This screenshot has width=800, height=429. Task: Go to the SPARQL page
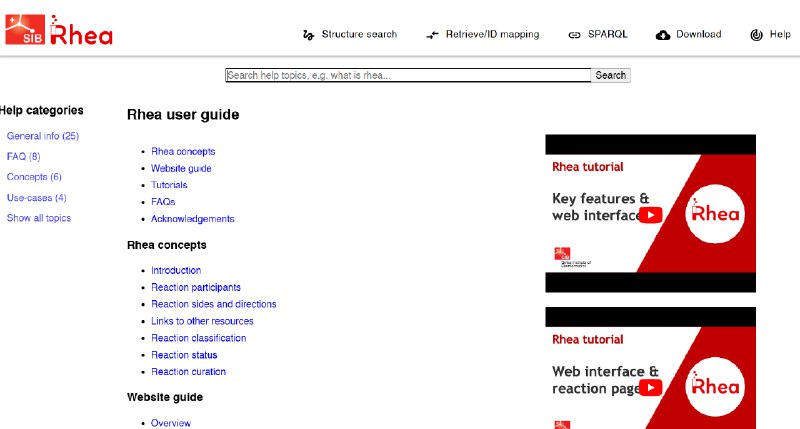(608, 34)
